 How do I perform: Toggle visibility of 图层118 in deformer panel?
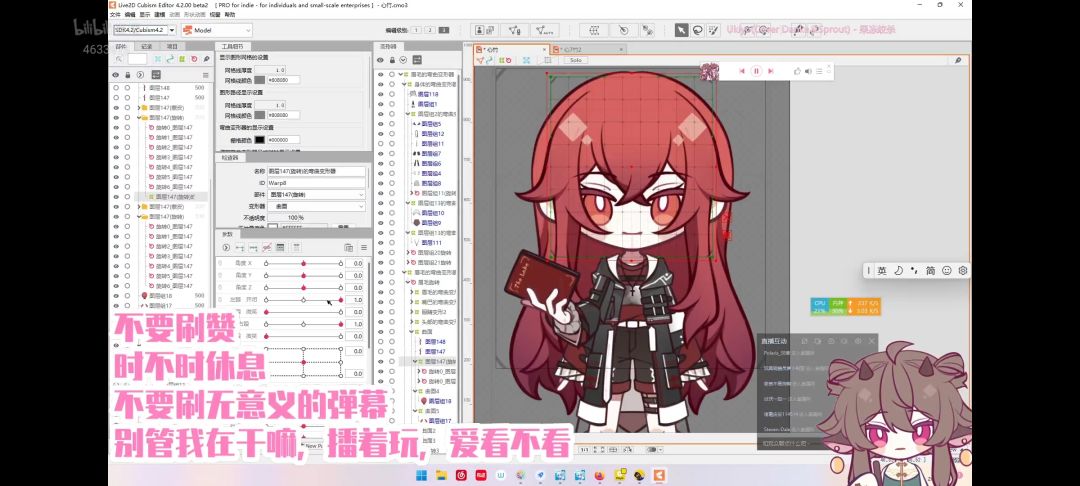click(380, 94)
